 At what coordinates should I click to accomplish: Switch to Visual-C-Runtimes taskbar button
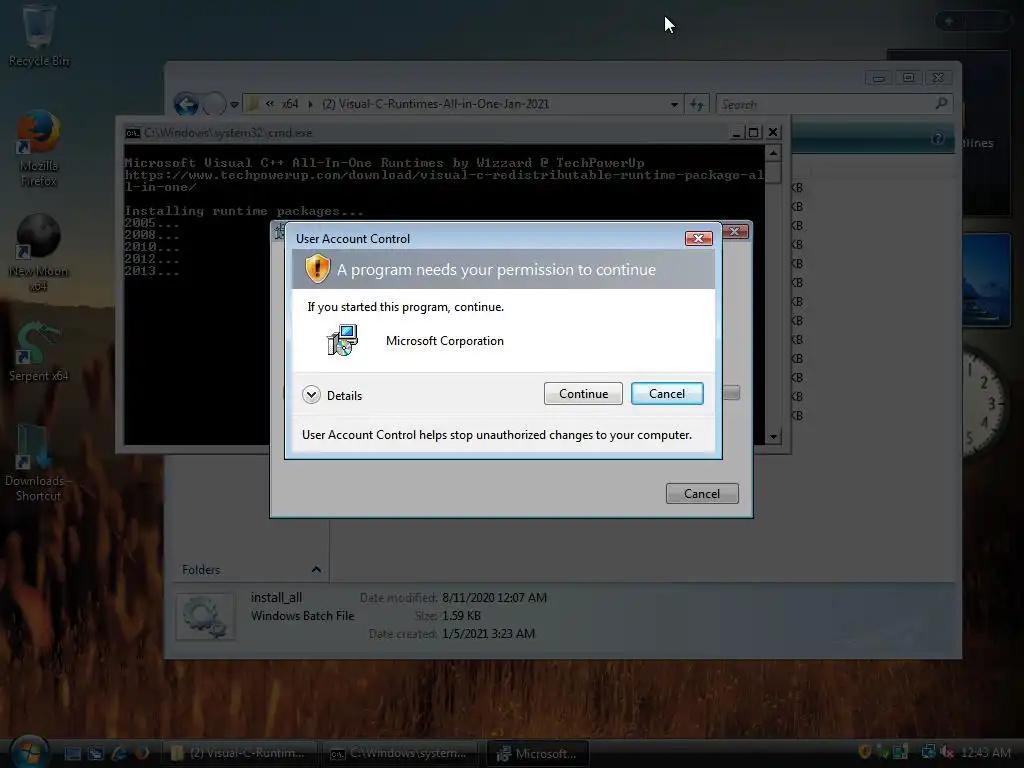[239, 753]
